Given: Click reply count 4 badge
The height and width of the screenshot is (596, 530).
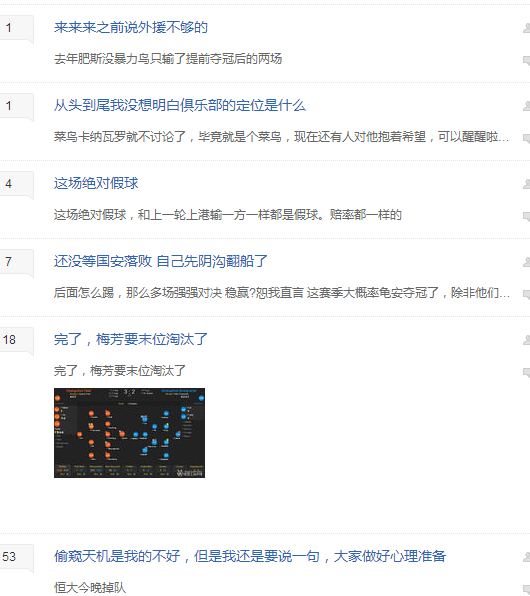Looking at the screenshot, I should [15, 184].
